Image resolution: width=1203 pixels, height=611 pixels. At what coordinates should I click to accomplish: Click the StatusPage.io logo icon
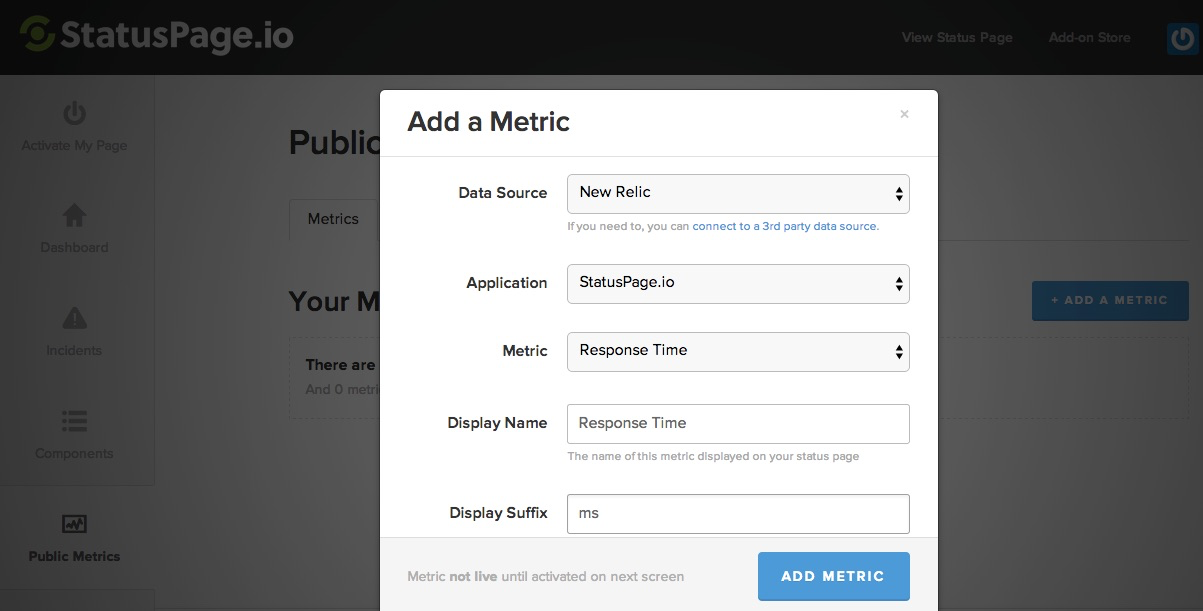[x=38, y=34]
